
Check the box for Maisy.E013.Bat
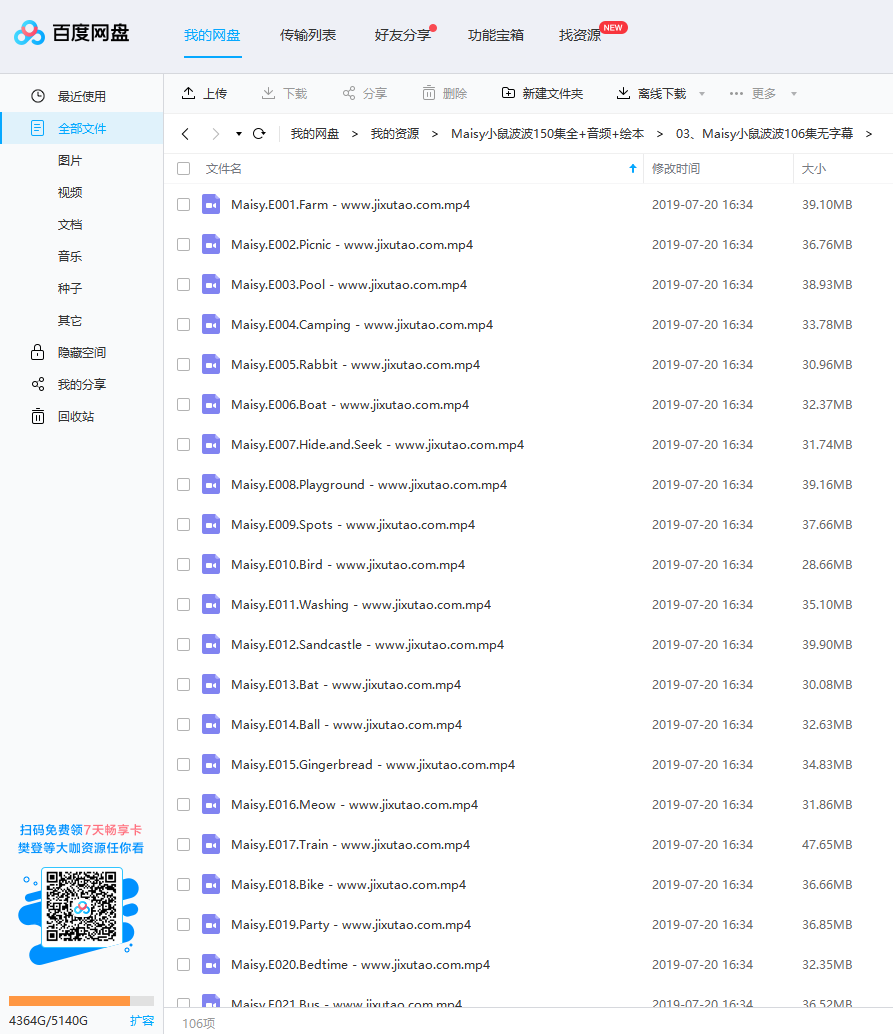click(183, 684)
